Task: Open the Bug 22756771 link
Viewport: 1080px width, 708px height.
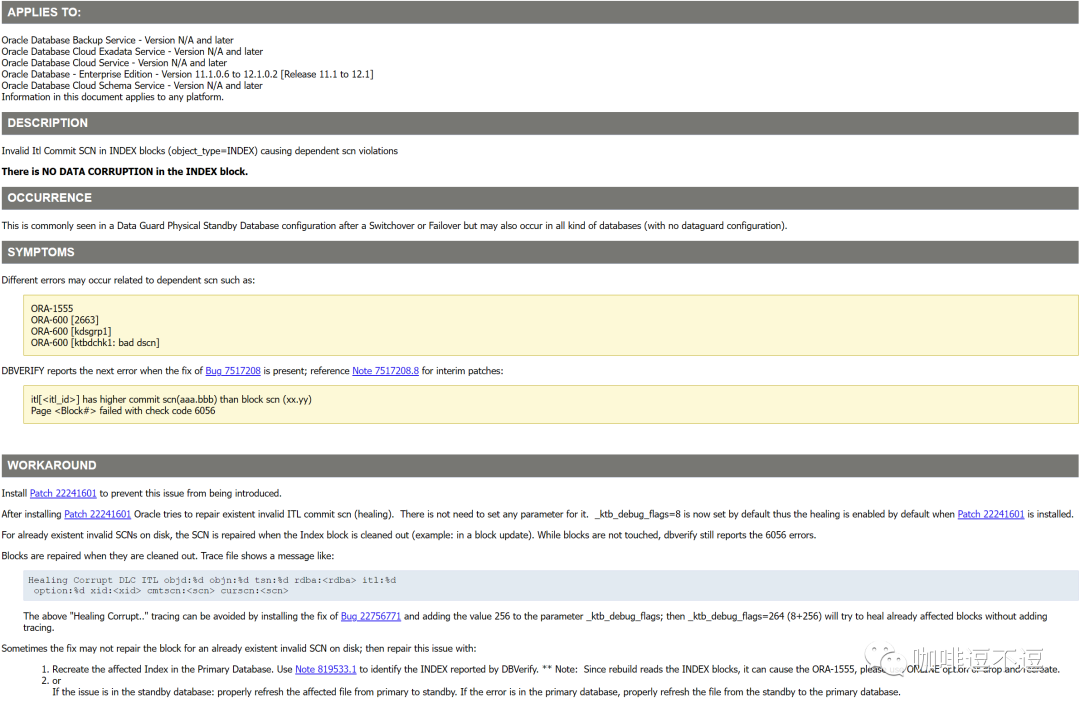Action: 371,616
